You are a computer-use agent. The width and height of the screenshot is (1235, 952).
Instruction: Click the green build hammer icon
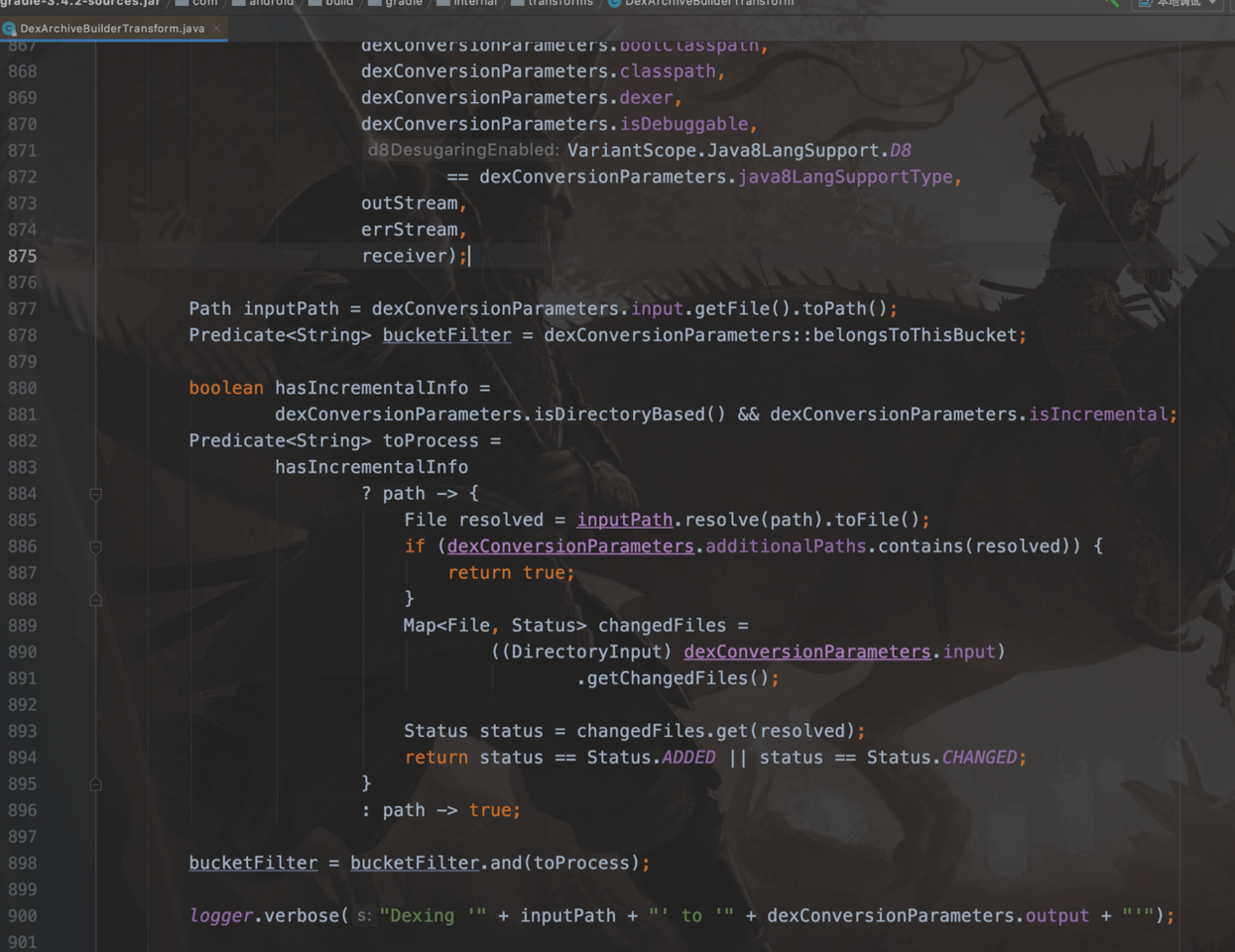1111,3
